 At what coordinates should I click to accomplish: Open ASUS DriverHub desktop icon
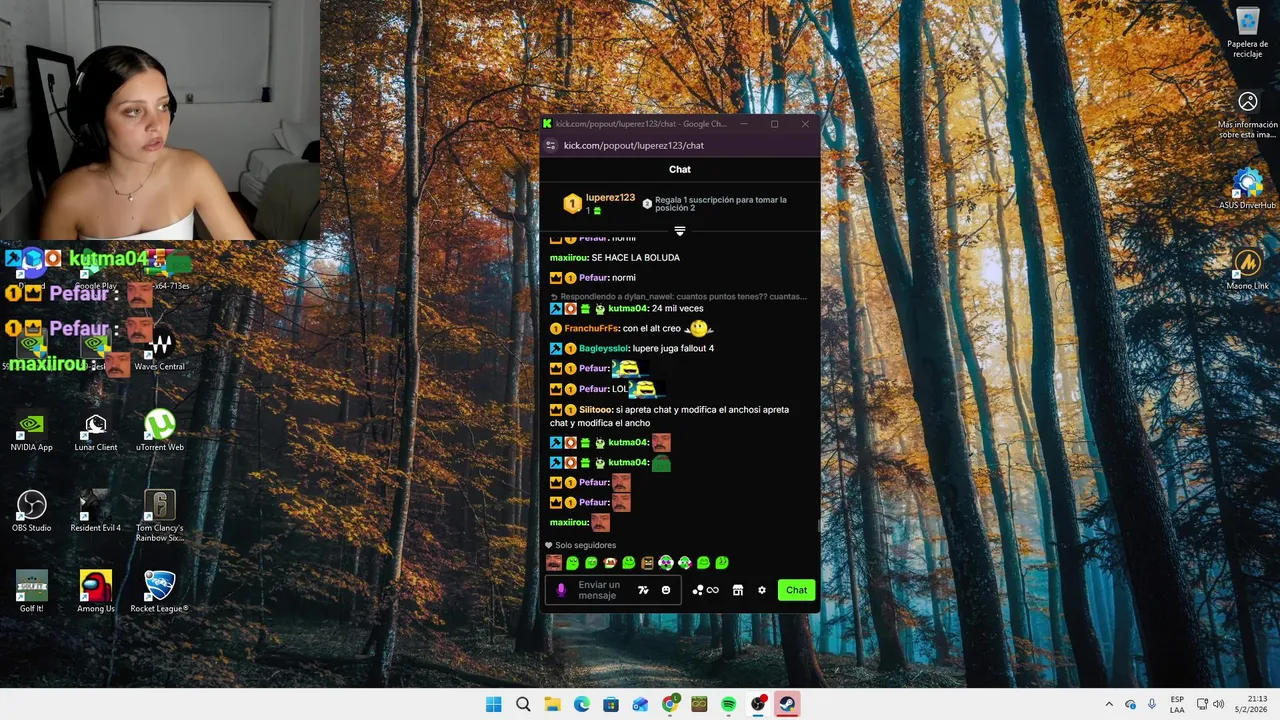1248,190
